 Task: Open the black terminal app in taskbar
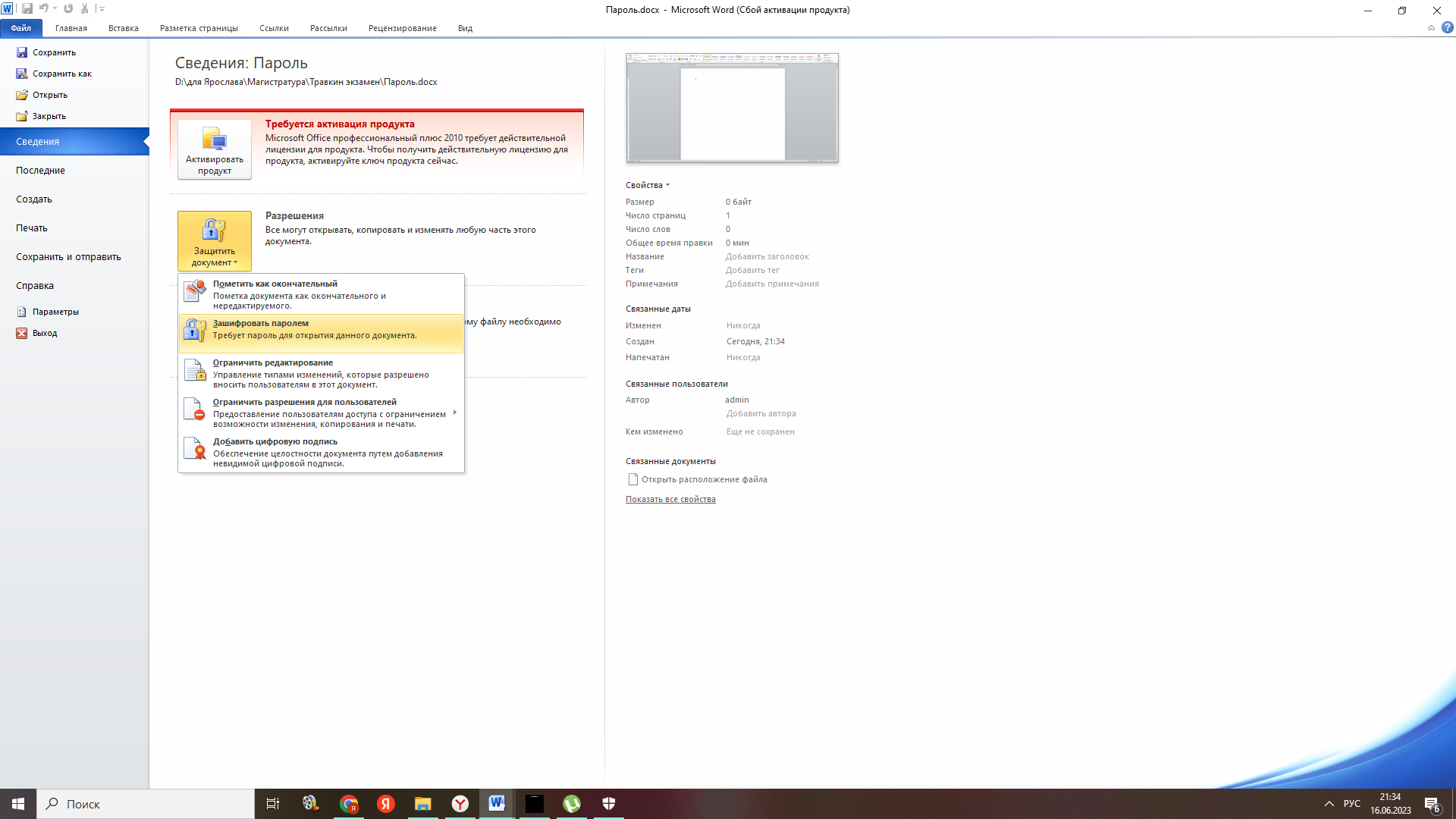pyautogui.click(x=535, y=804)
